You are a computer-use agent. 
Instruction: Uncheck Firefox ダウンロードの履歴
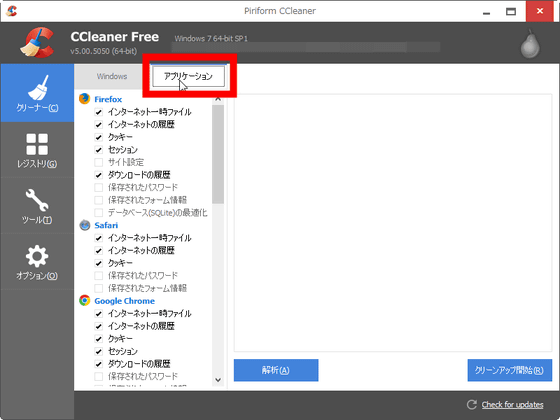(99, 175)
